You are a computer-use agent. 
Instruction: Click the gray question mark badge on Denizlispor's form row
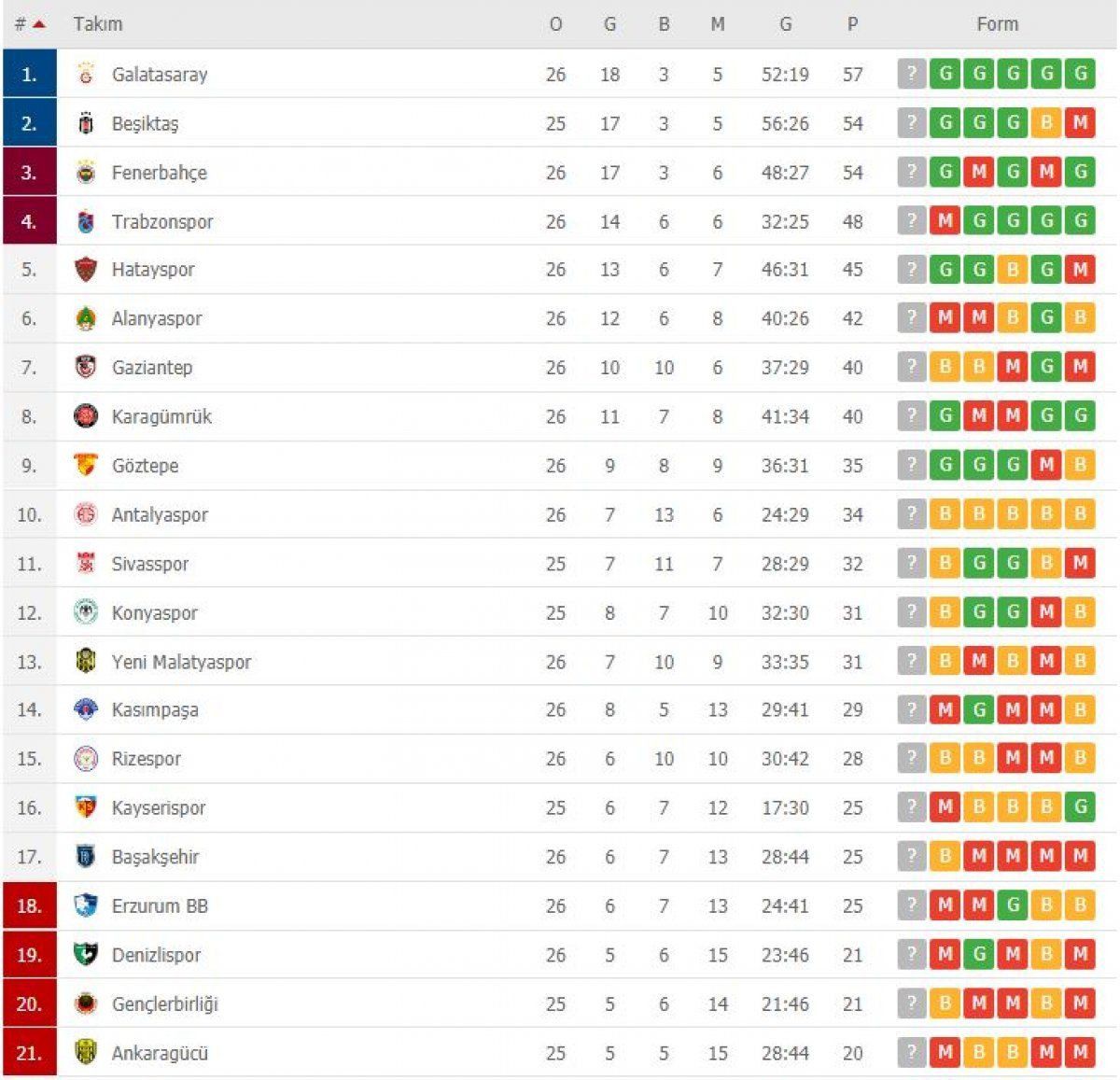[x=911, y=954]
